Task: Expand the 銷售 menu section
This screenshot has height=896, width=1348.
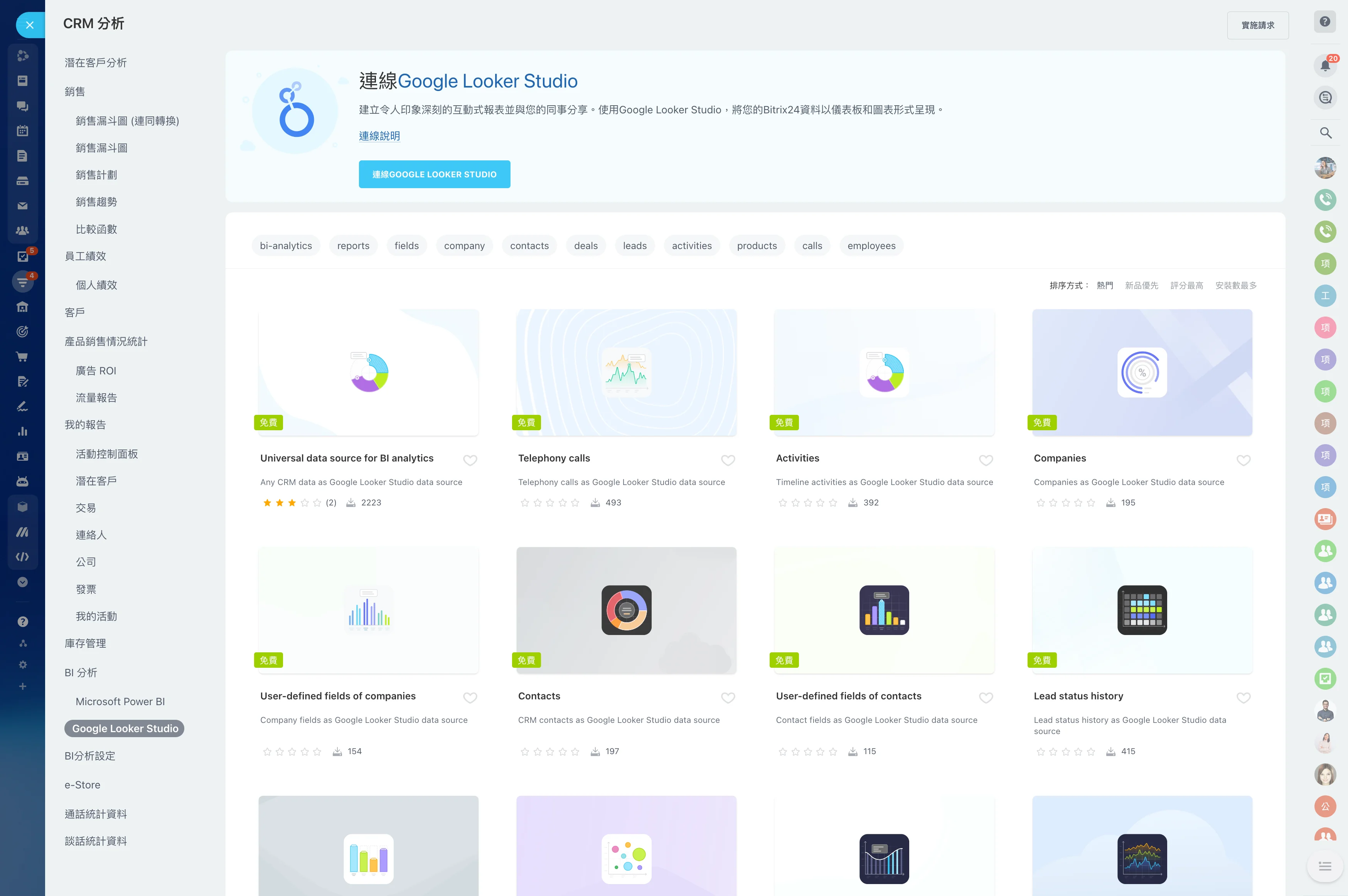Action: click(x=75, y=91)
